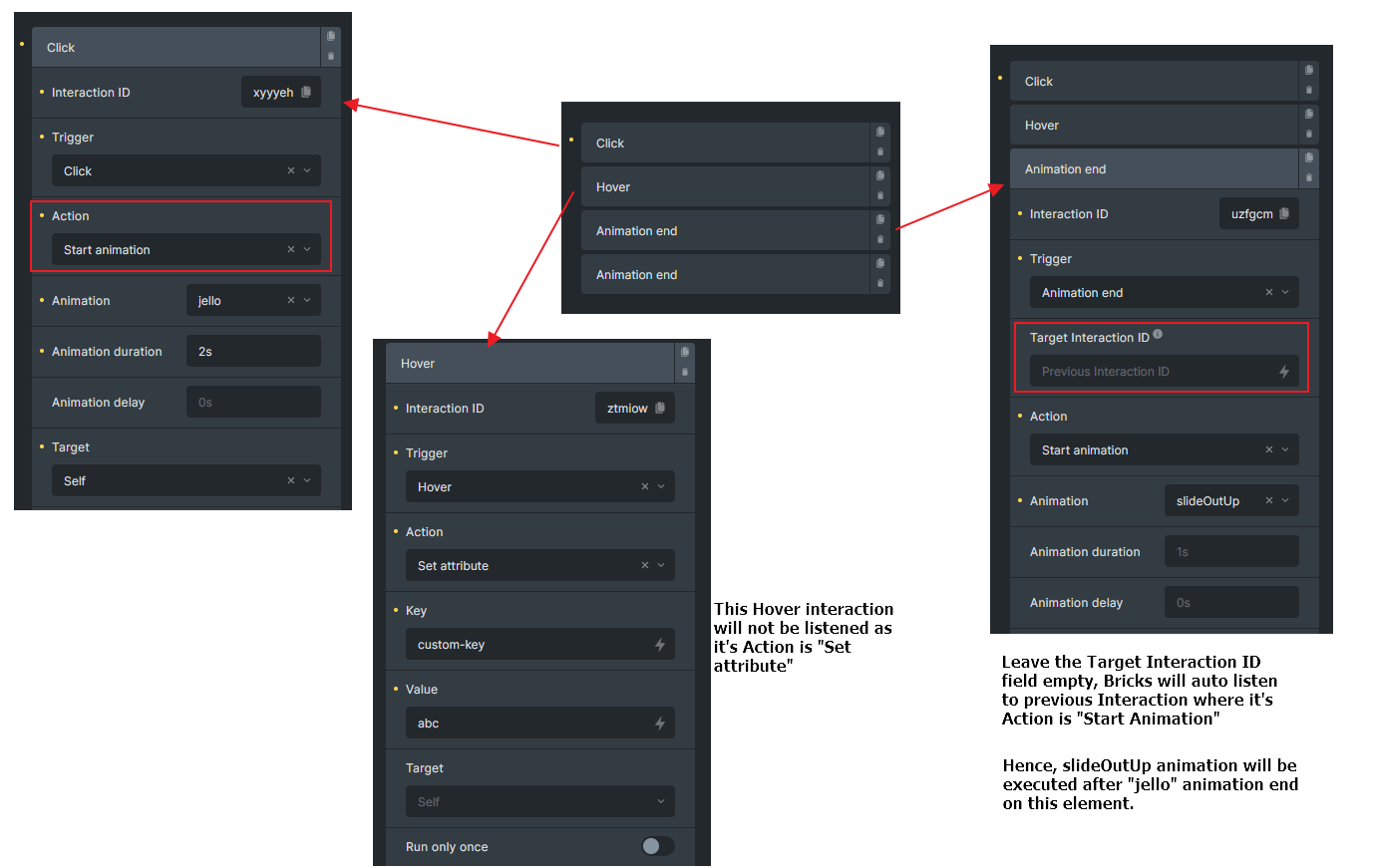Clear the jello animation selection
The height and width of the screenshot is (868, 1373).
[291, 300]
